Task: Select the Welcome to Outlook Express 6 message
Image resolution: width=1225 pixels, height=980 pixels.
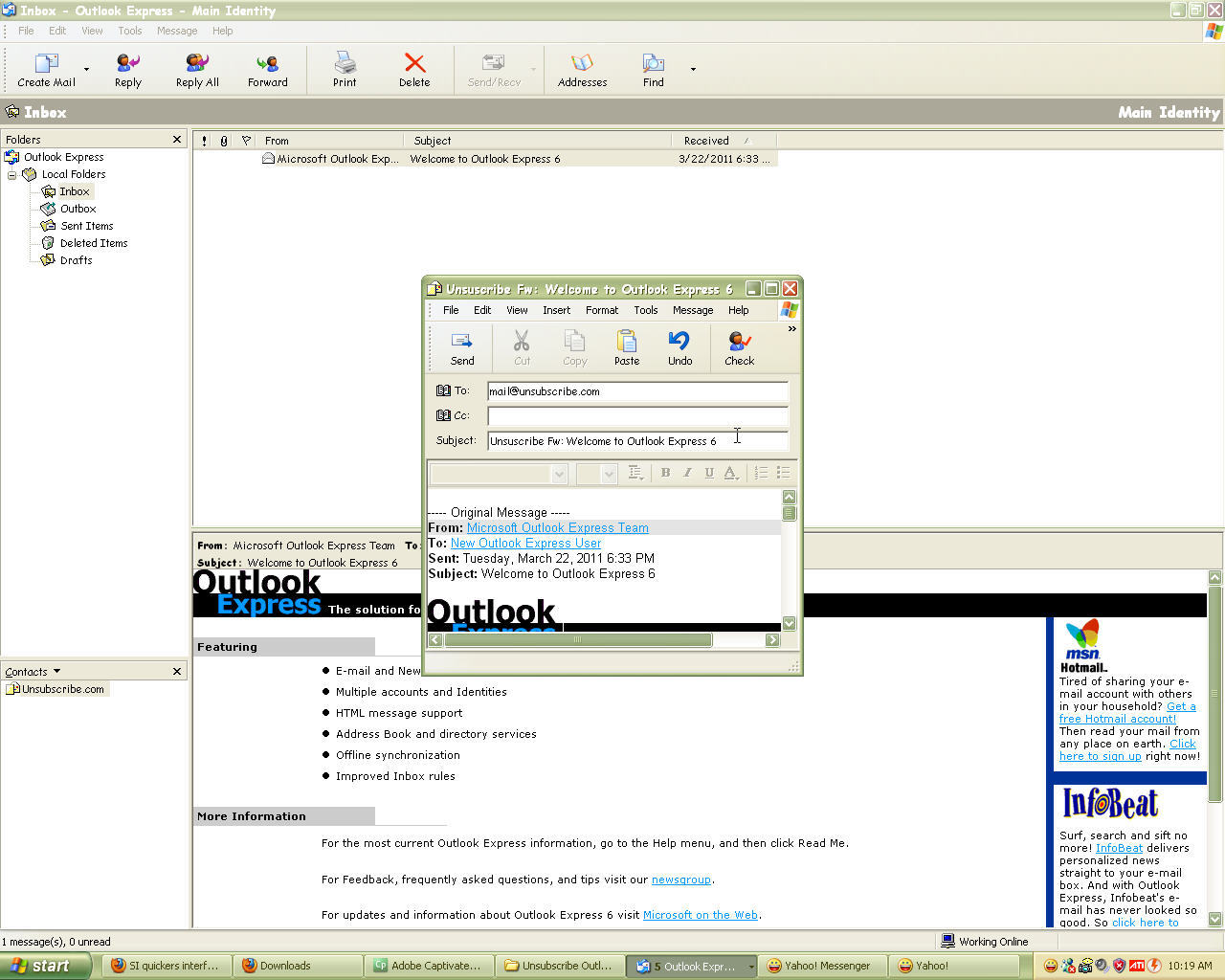Action: tap(485, 159)
